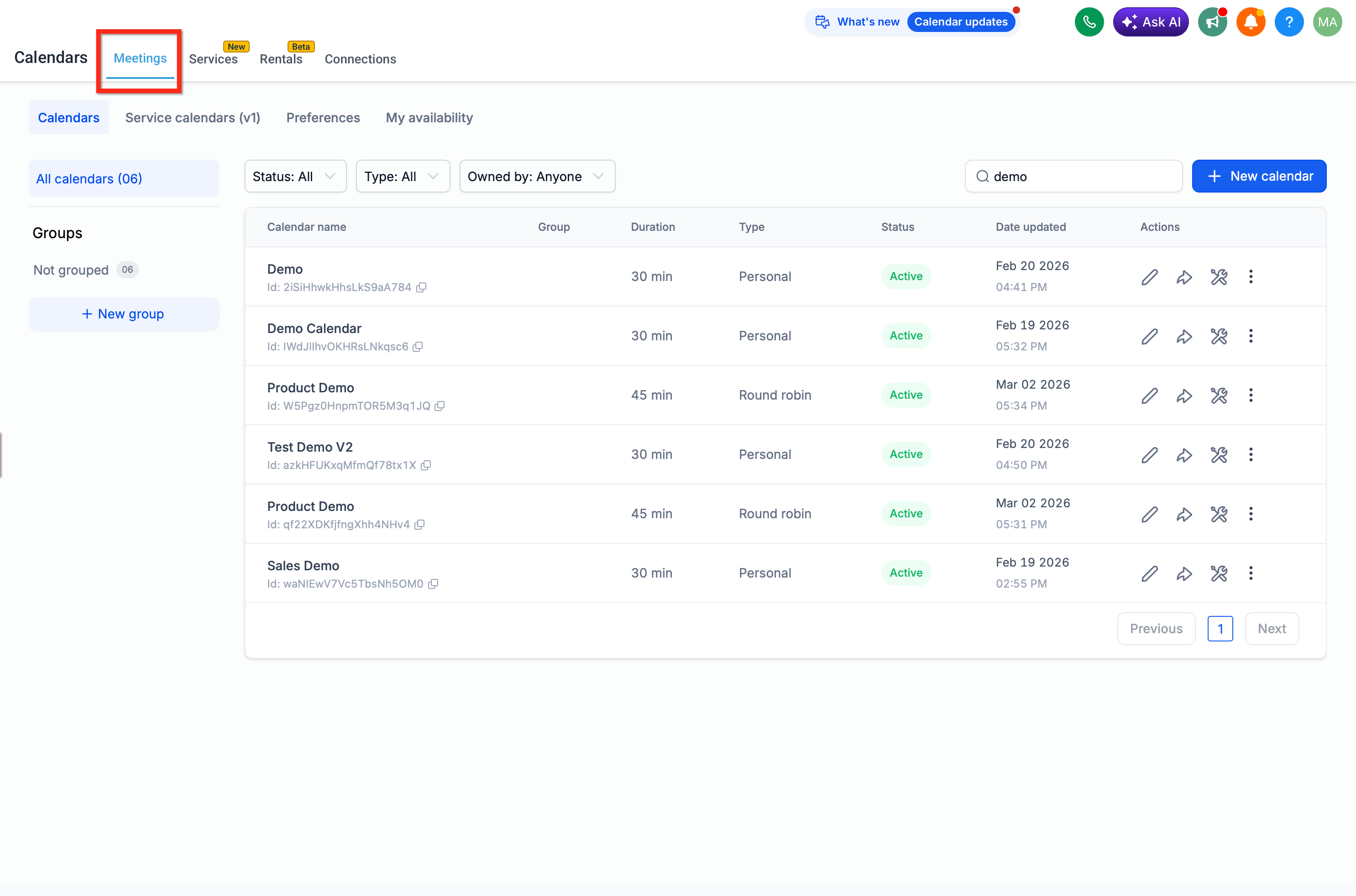Copy the ID of the Demo calendar
Screen dimensions: 1356x896
pyautogui.click(x=421, y=287)
